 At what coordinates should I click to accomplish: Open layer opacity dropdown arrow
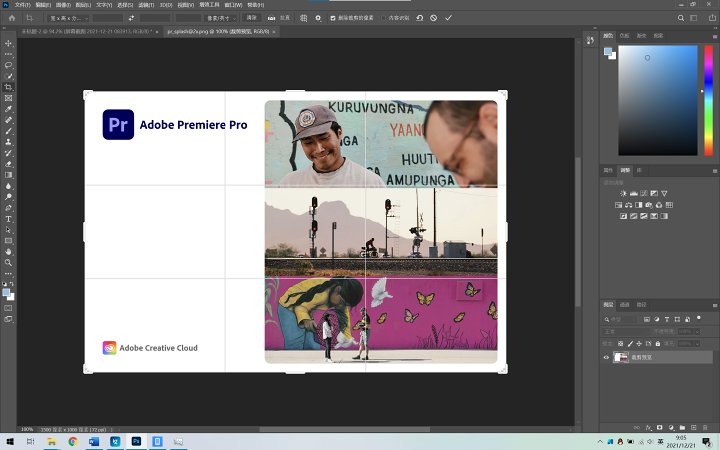[697, 332]
